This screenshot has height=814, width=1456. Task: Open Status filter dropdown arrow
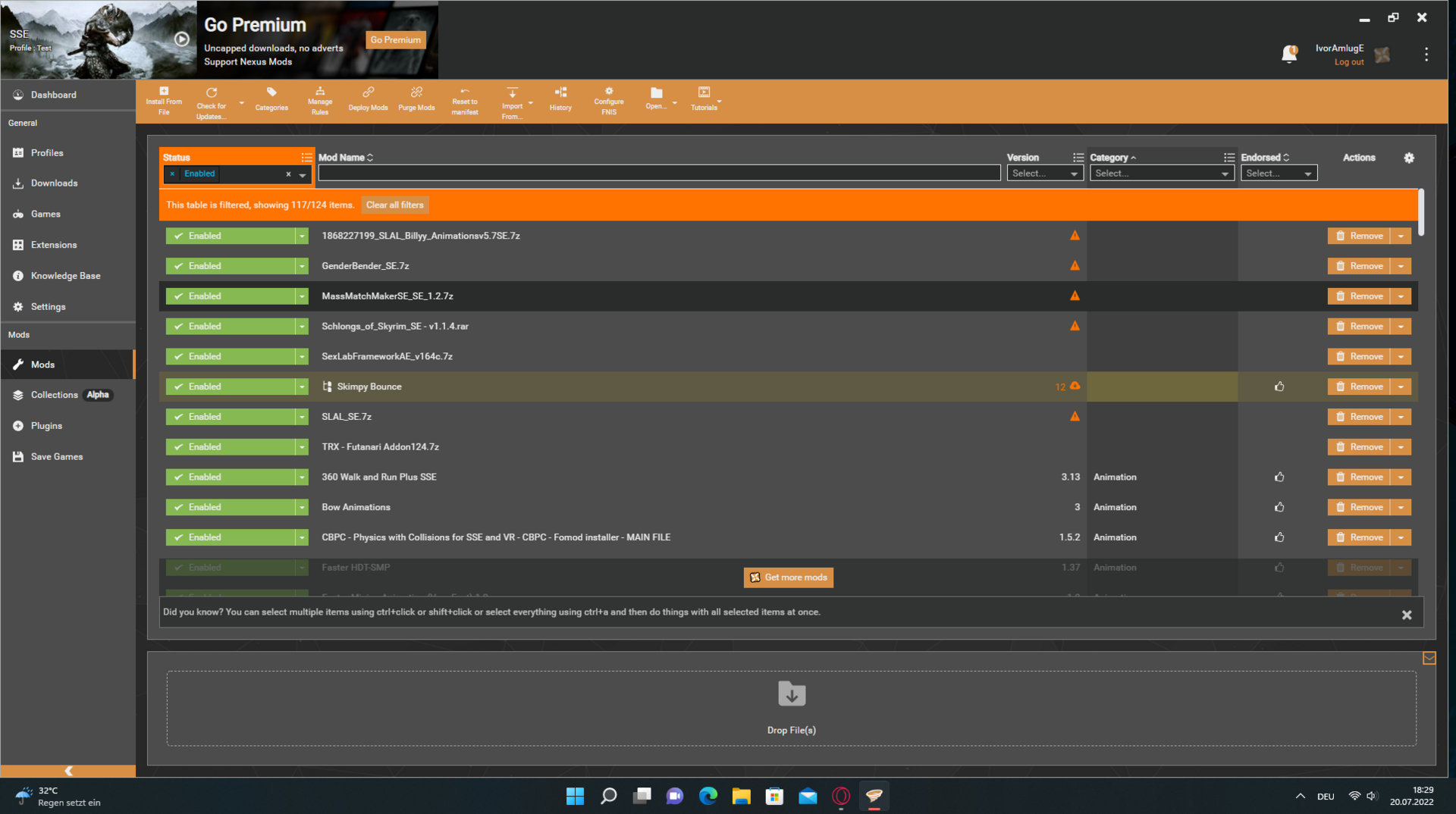pyautogui.click(x=303, y=174)
